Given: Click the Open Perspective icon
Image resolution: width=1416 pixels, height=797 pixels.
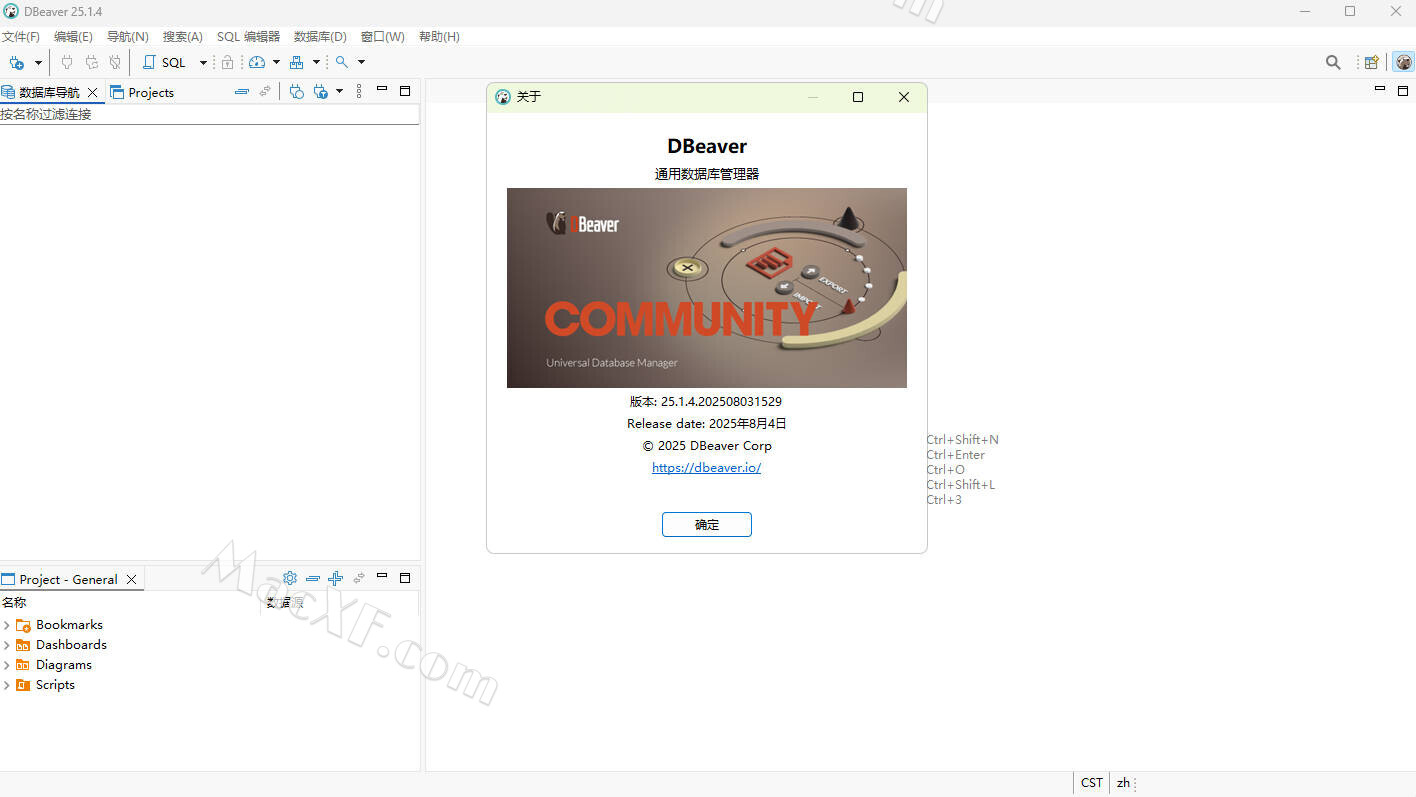Looking at the screenshot, I should 1372,62.
